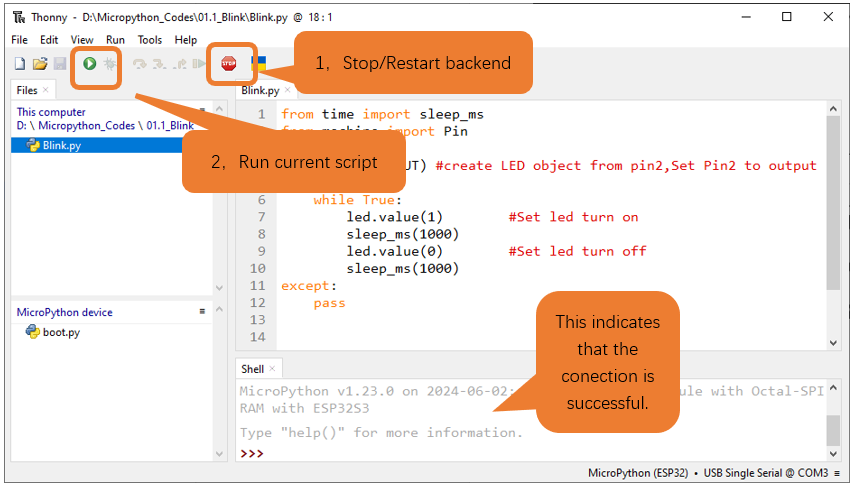Click code line 'led.value(0)'

(394, 252)
